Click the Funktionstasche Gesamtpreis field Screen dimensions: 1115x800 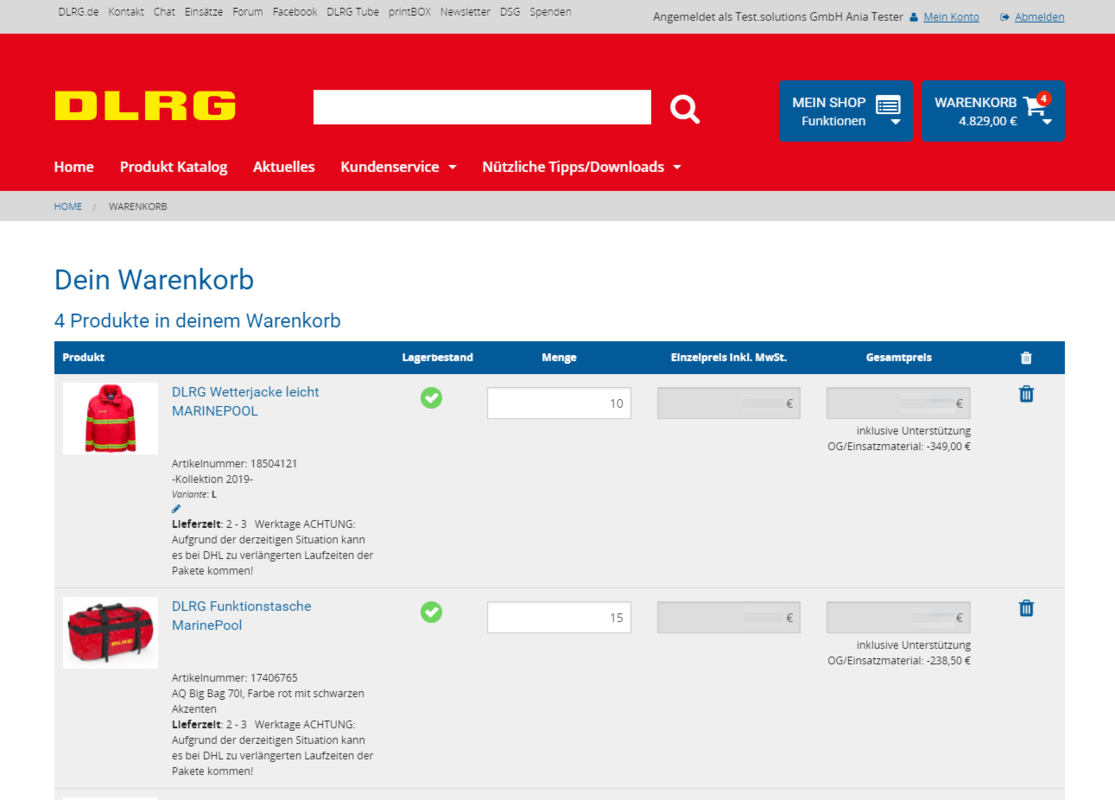[x=899, y=617]
